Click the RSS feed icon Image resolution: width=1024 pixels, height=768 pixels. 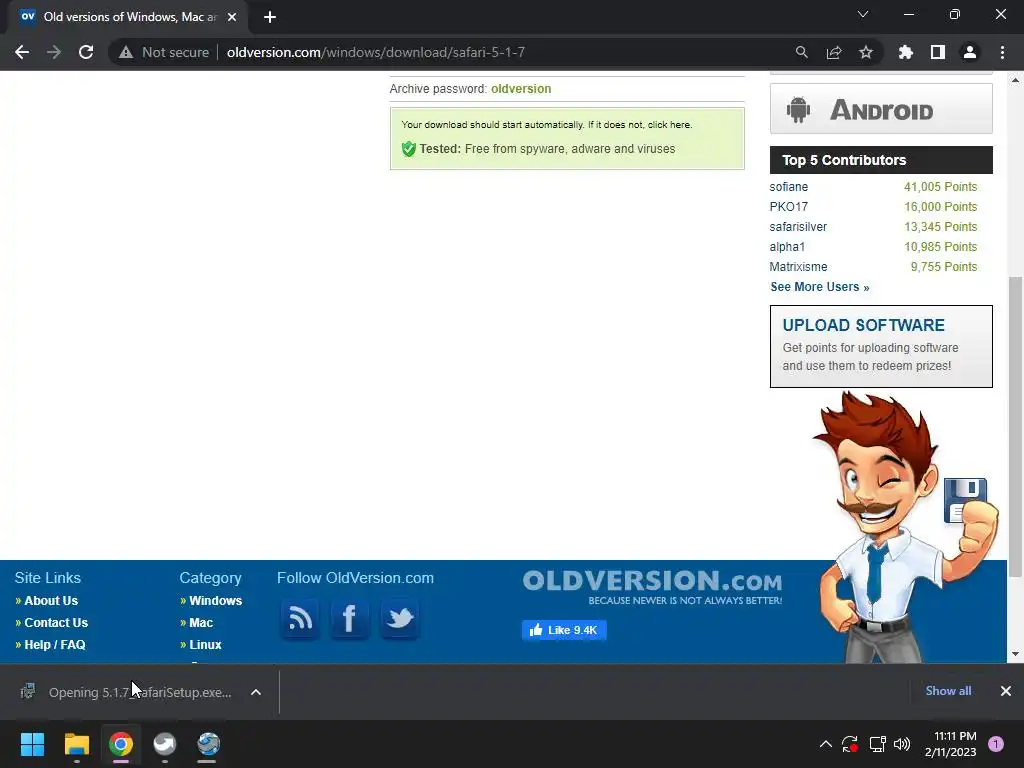[x=300, y=618]
